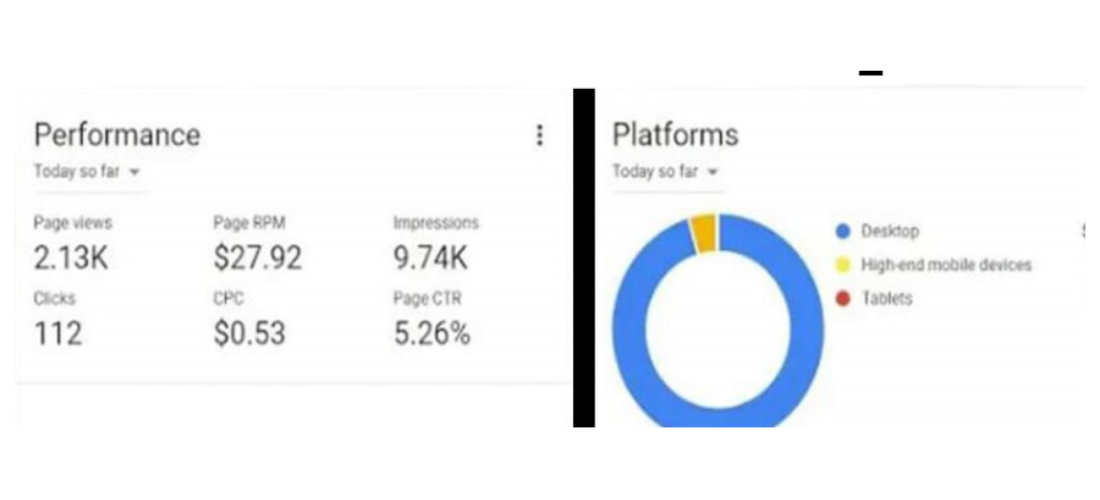Click the Performance date range arrow
The width and height of the screenshot is (1100, 500).
(x=135, y=173)
